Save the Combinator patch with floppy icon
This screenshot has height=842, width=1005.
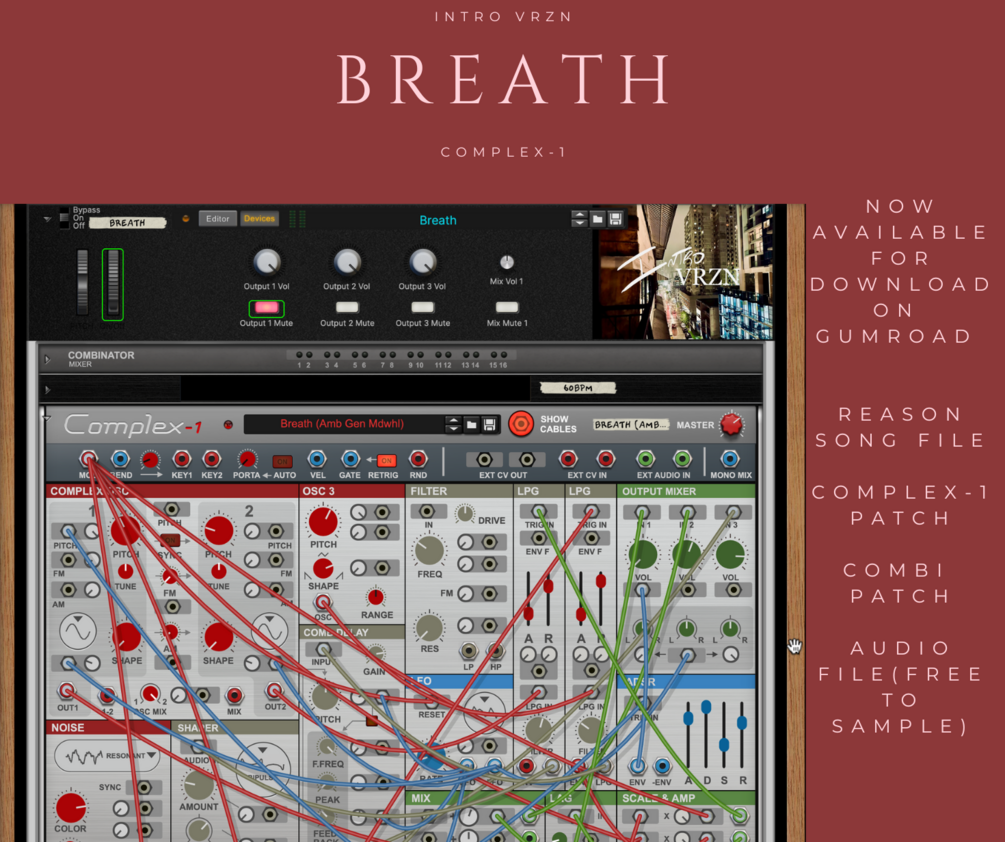coord(615,219)
